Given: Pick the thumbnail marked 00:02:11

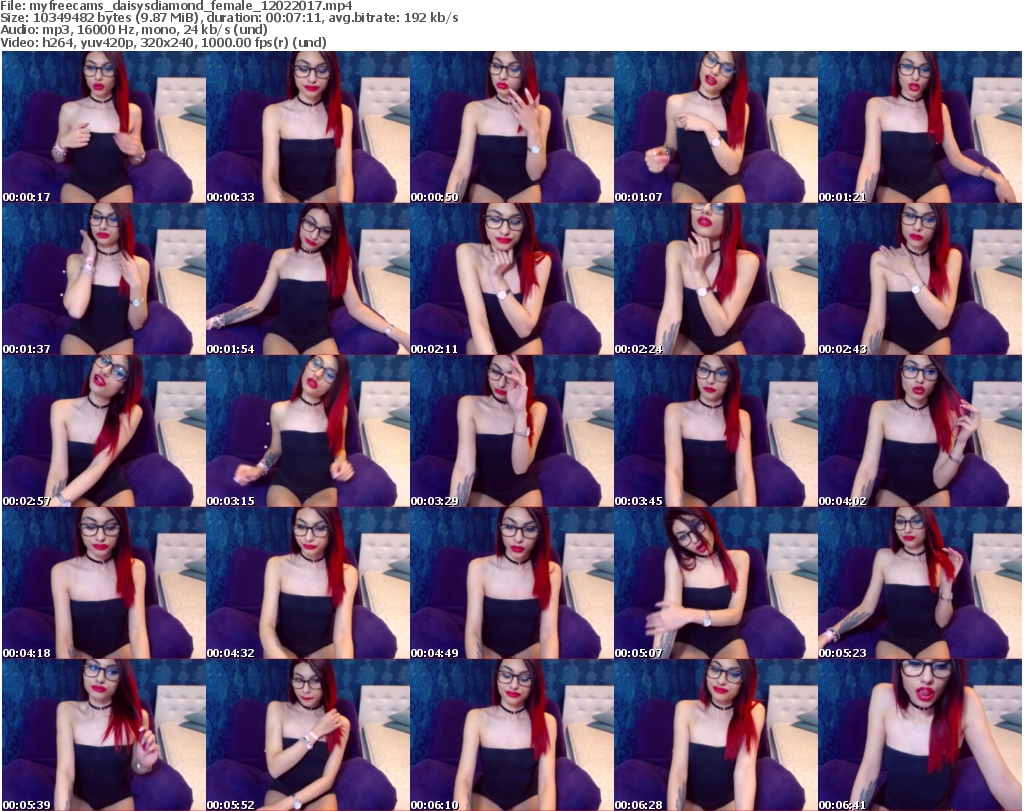Looking at the screenshot, I should point(512,279).
